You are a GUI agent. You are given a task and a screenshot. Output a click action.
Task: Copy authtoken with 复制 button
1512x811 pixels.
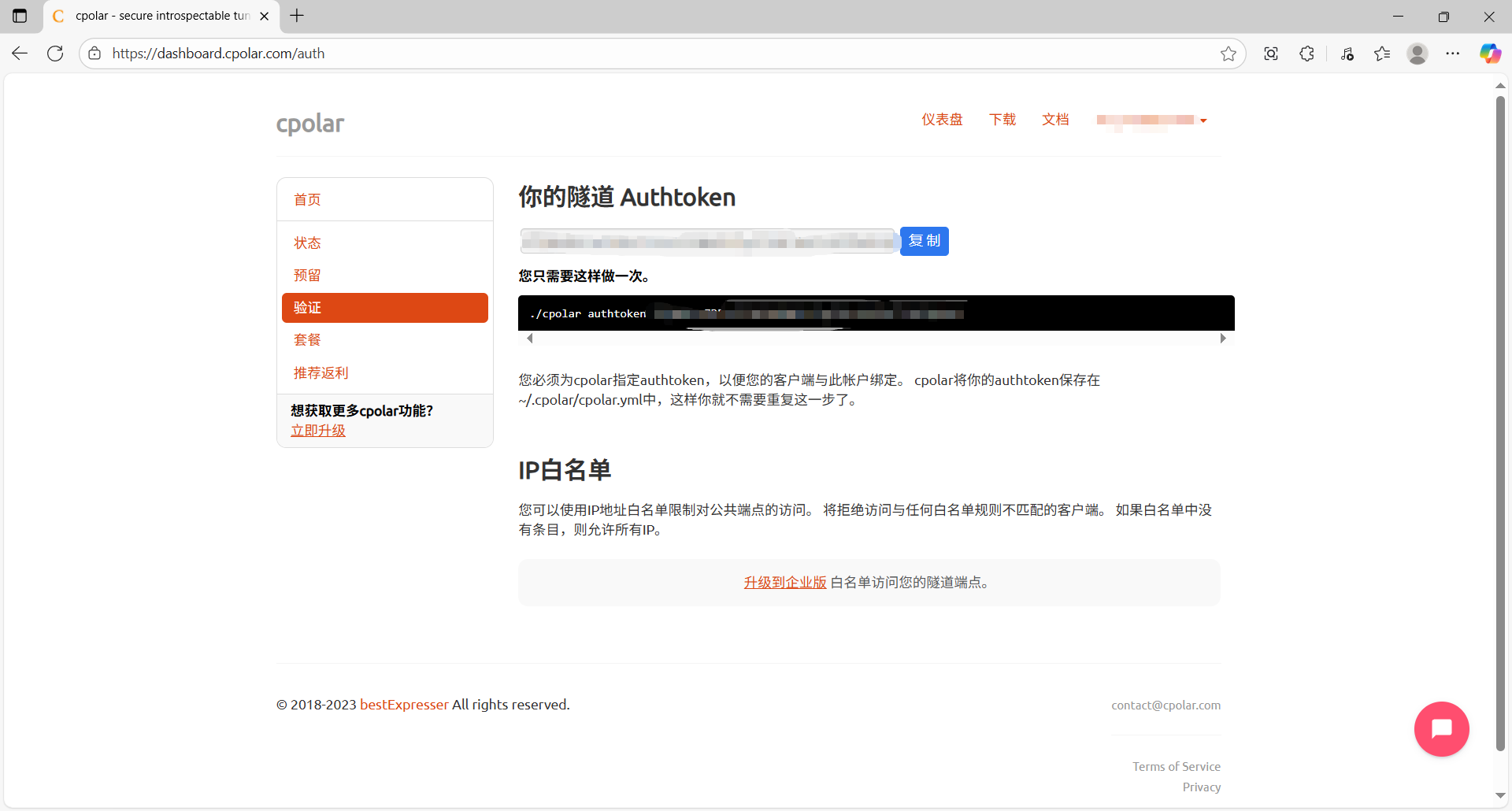pyautogui.click(x=925, y=241)
